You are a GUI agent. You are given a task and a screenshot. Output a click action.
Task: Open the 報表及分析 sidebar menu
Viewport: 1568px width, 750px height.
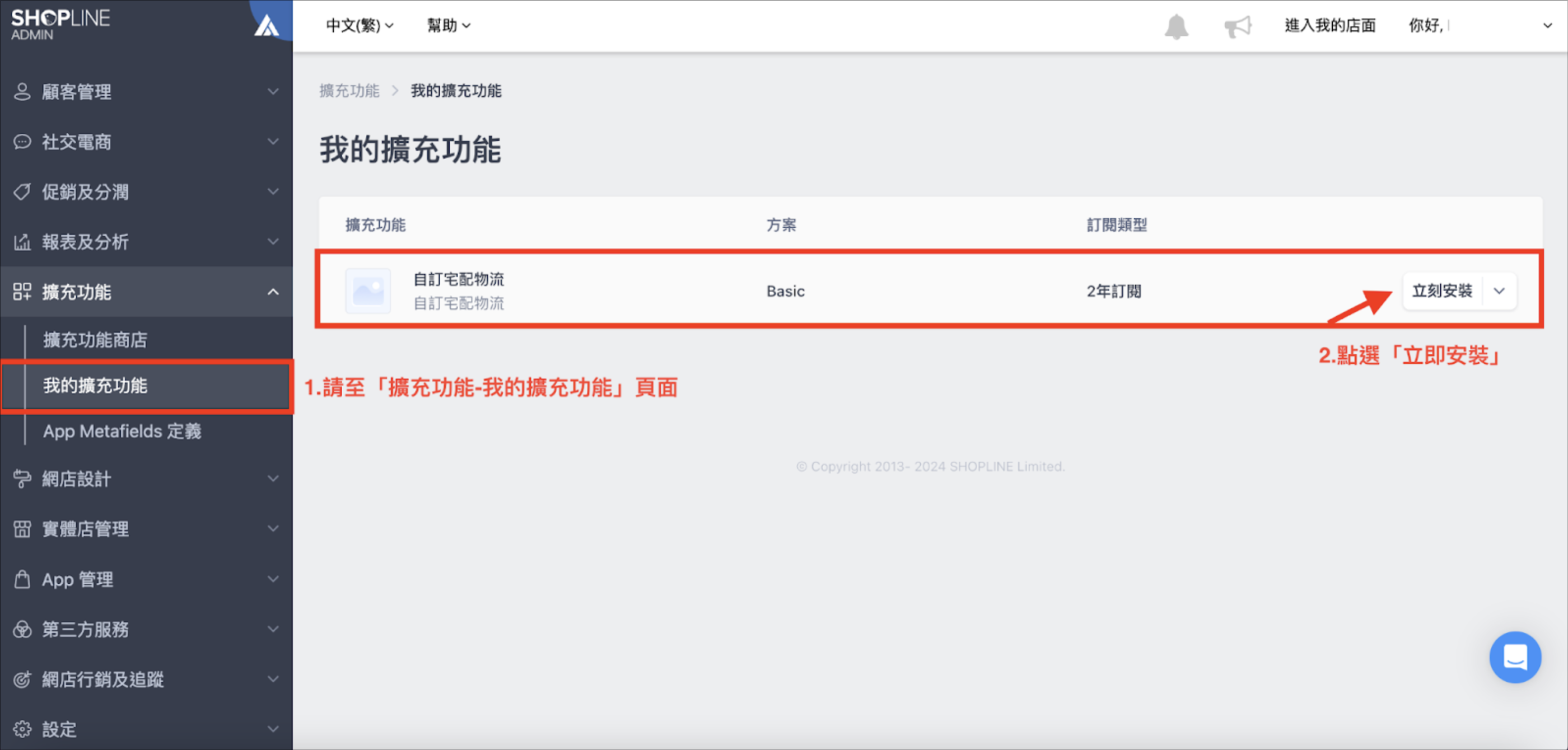(146, 241)
